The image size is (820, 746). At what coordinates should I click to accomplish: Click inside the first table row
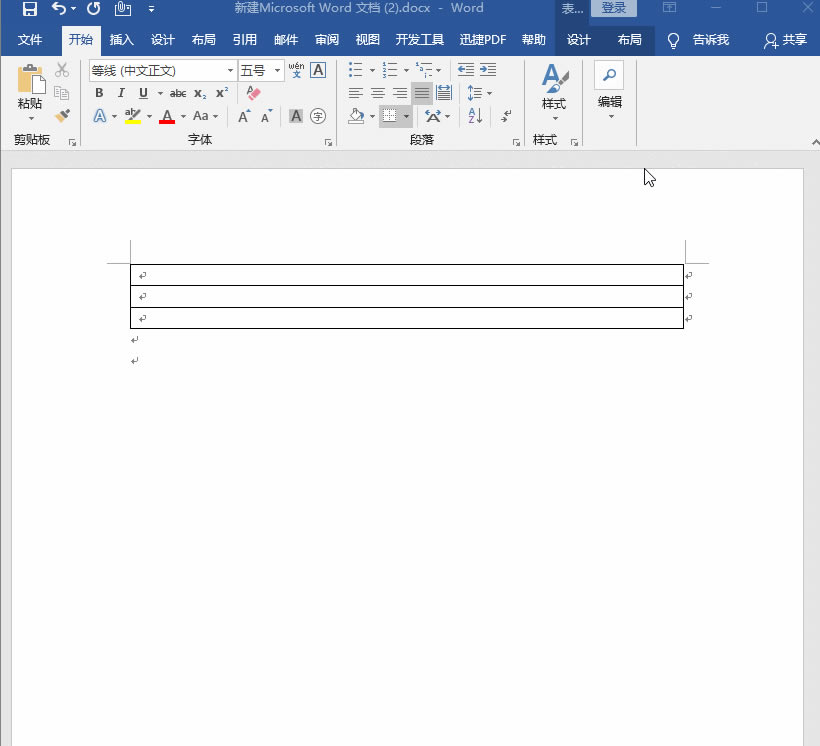(x=400, y=275)
